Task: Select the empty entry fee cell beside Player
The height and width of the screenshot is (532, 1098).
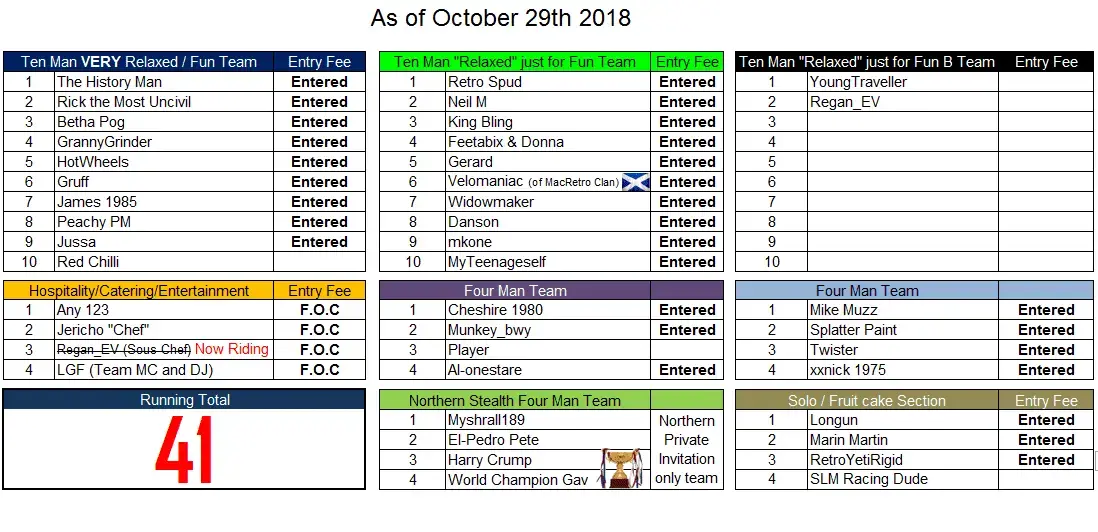Action: (x=687, y=350)
